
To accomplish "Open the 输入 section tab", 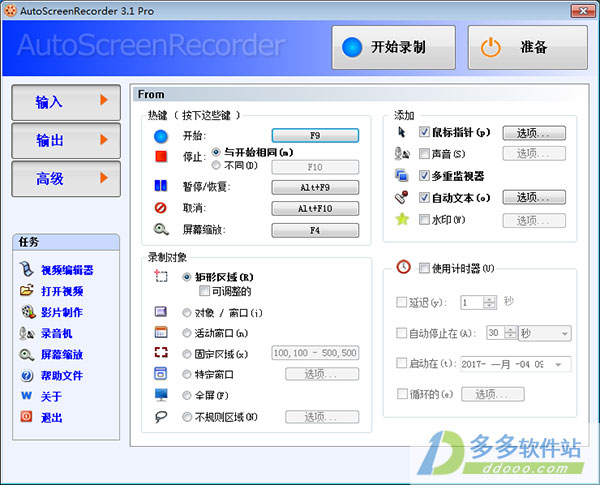I will [66, 102].
